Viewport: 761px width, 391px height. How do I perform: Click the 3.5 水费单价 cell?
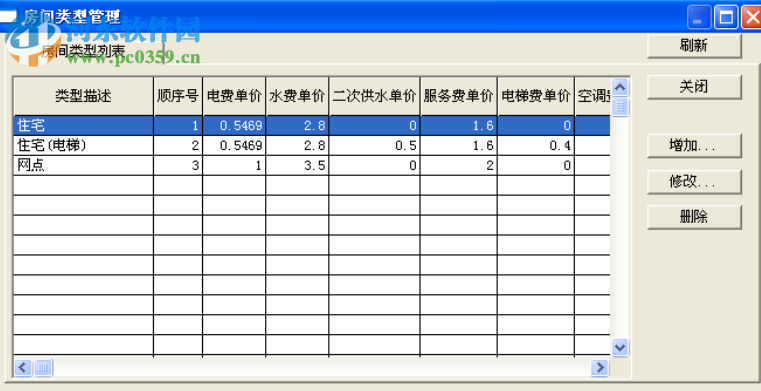pos(298,165)
